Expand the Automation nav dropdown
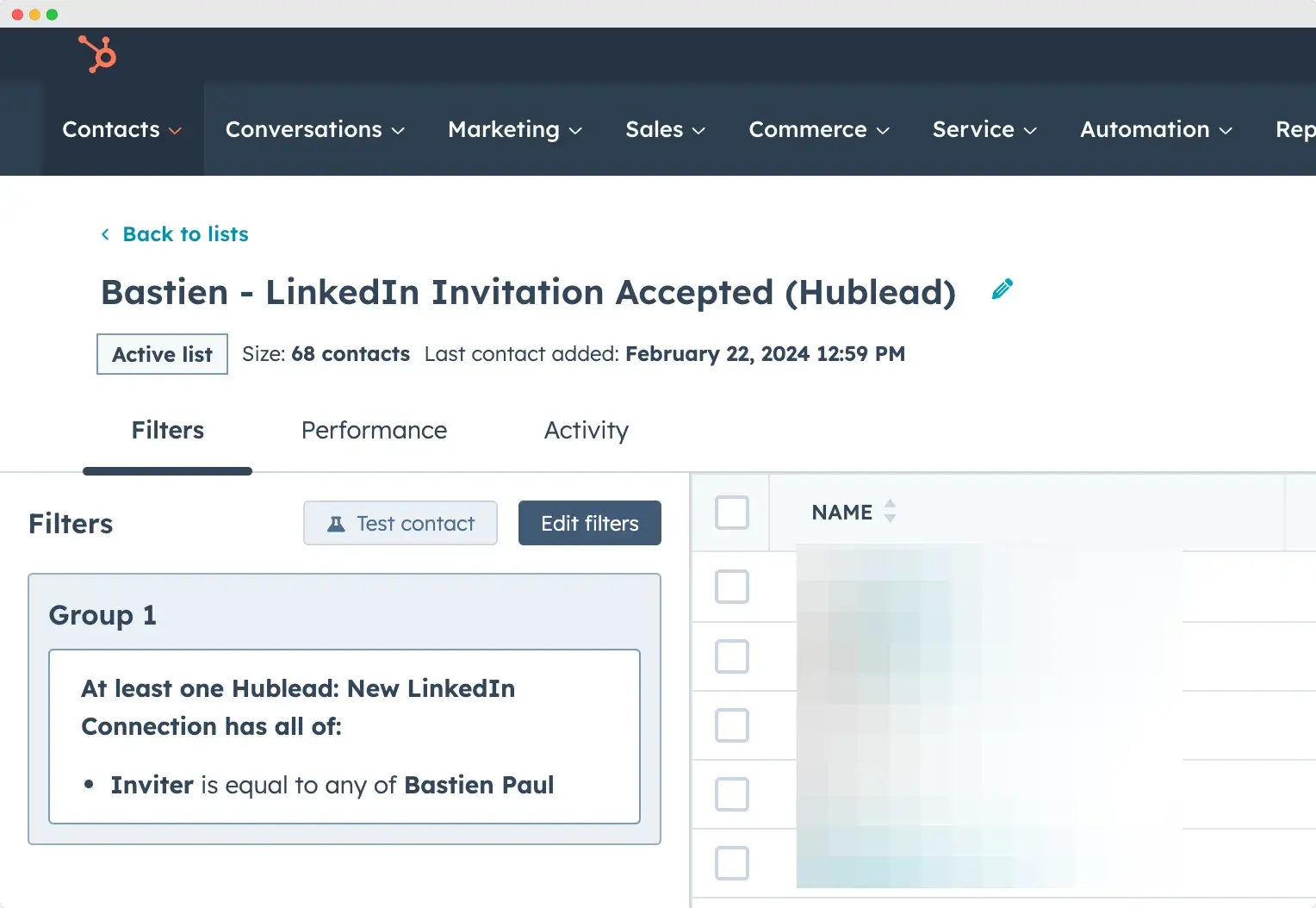This screenshot has height=908, width=1316. pyautogui.click(x=1156, y=129)
